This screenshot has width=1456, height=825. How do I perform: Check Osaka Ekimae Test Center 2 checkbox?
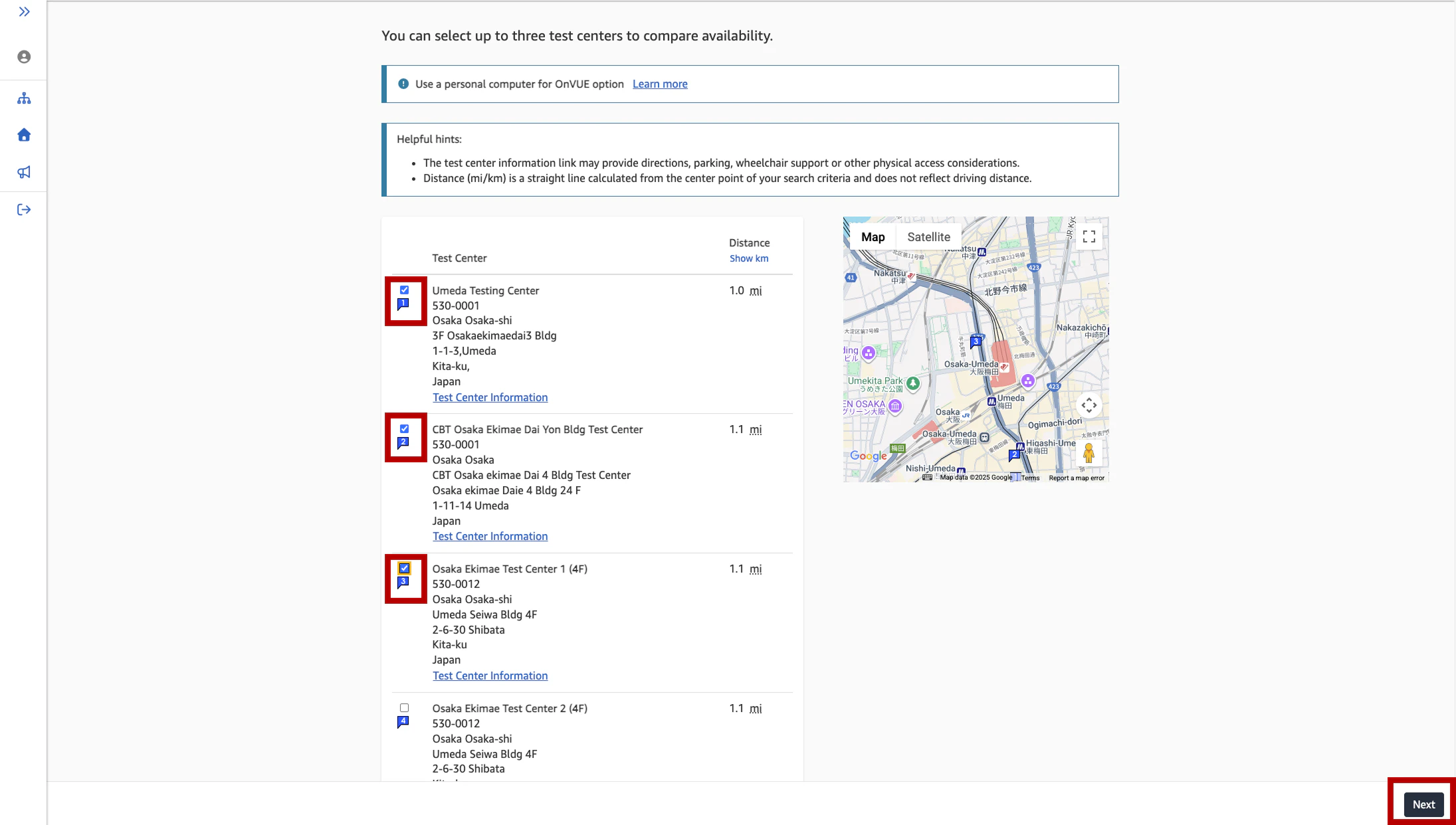coord(404,708)
